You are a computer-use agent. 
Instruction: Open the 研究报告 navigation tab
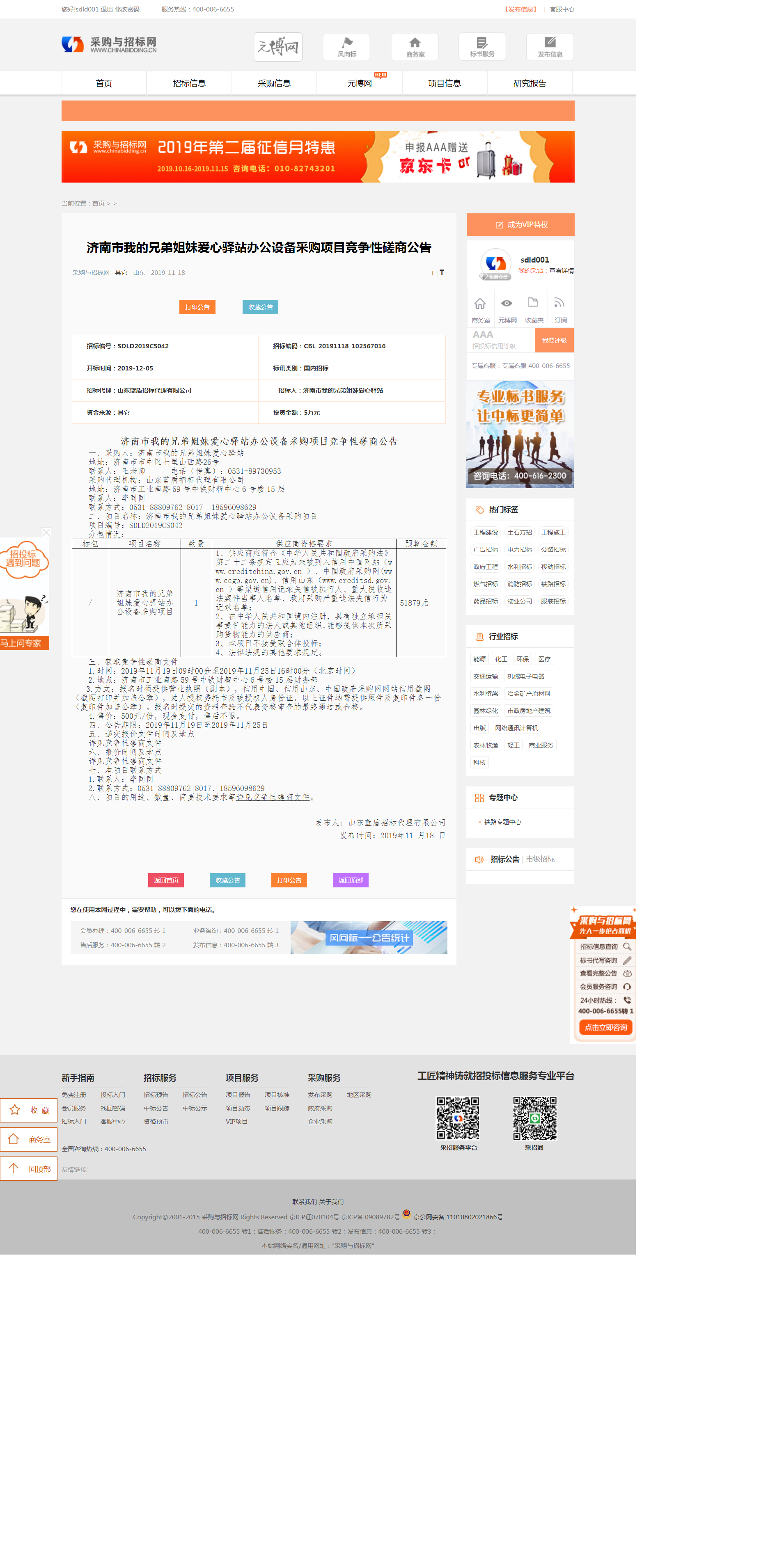pyautogui.click(x=530, y=83)
